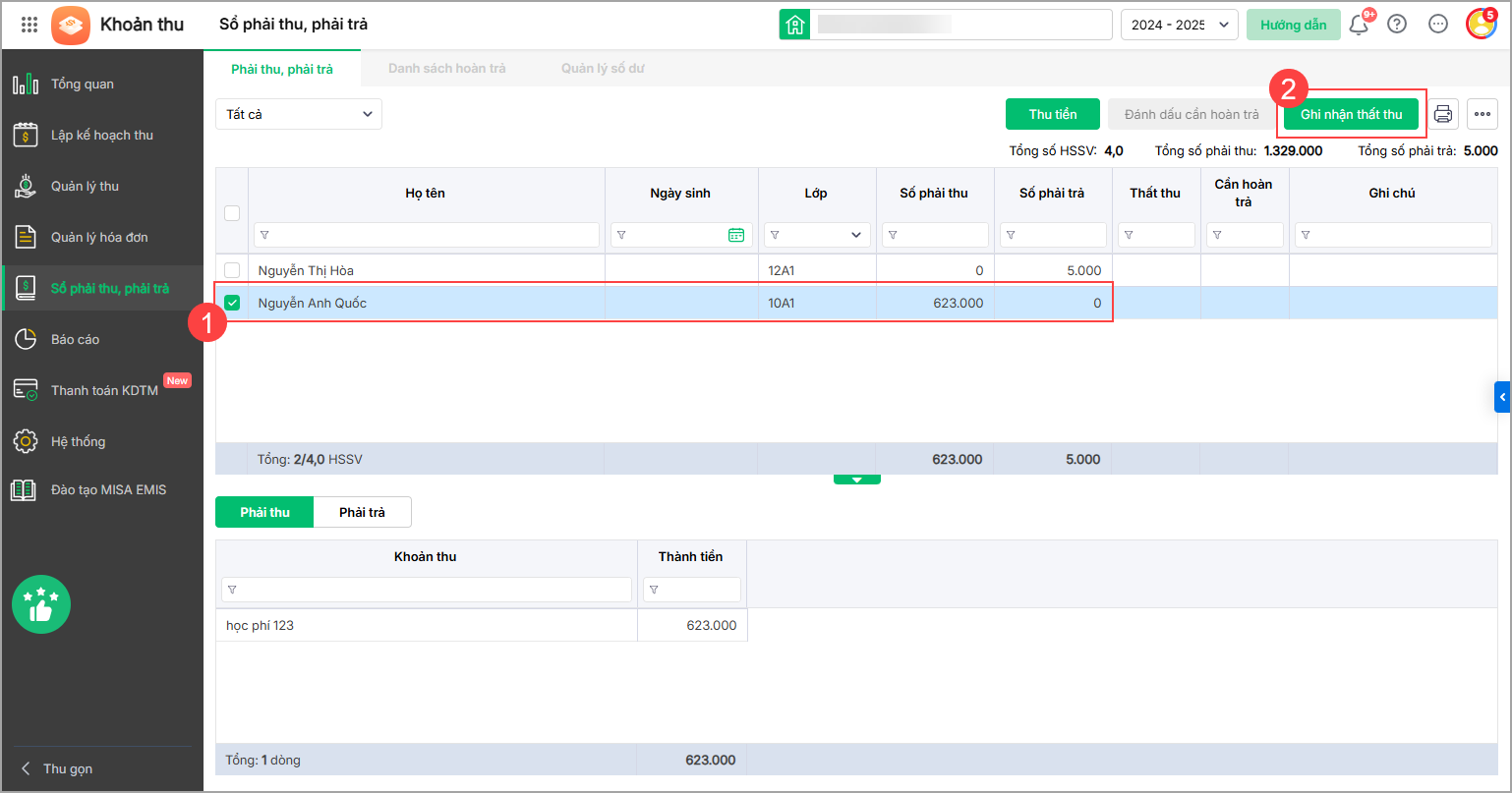Screen dimensions: 1512x793
Task: Open the filter icon in Số phải trả column
Action: pyautogui.click(x=1011, y=236)
